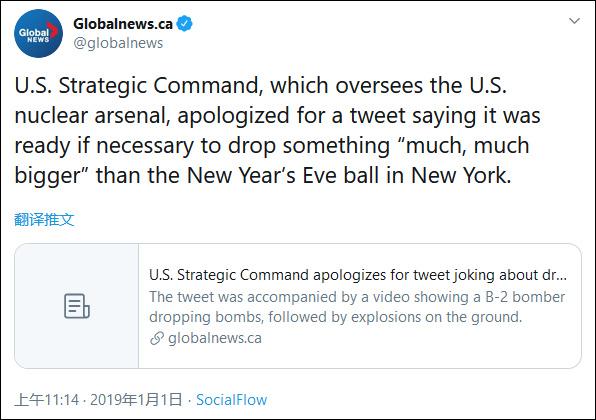Click the red arrow in Global logo
The image size is (596, 420).
[x=53, y=30]
